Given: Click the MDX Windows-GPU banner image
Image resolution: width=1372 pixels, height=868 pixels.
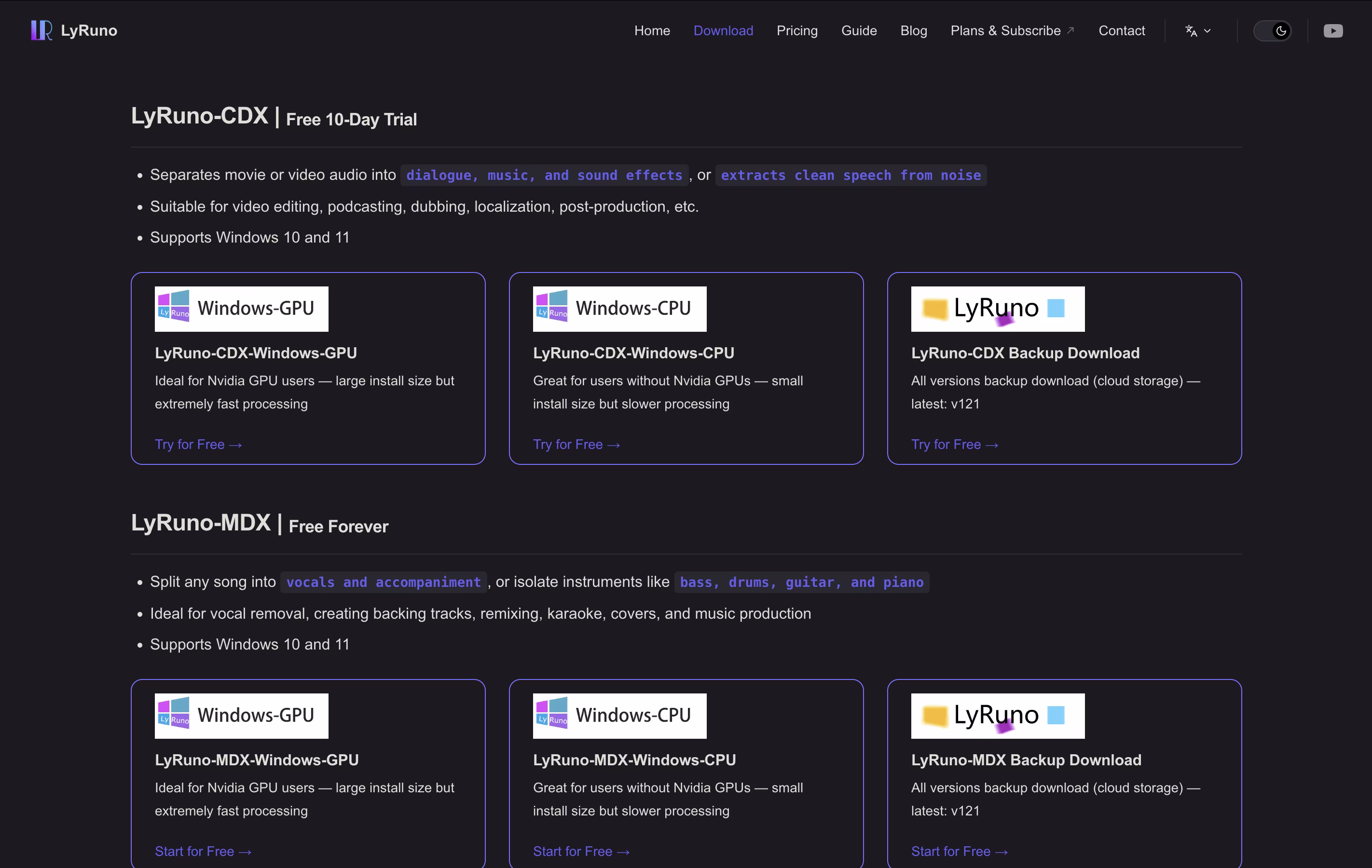Looking at the screenshot, I should pos(242,715).
